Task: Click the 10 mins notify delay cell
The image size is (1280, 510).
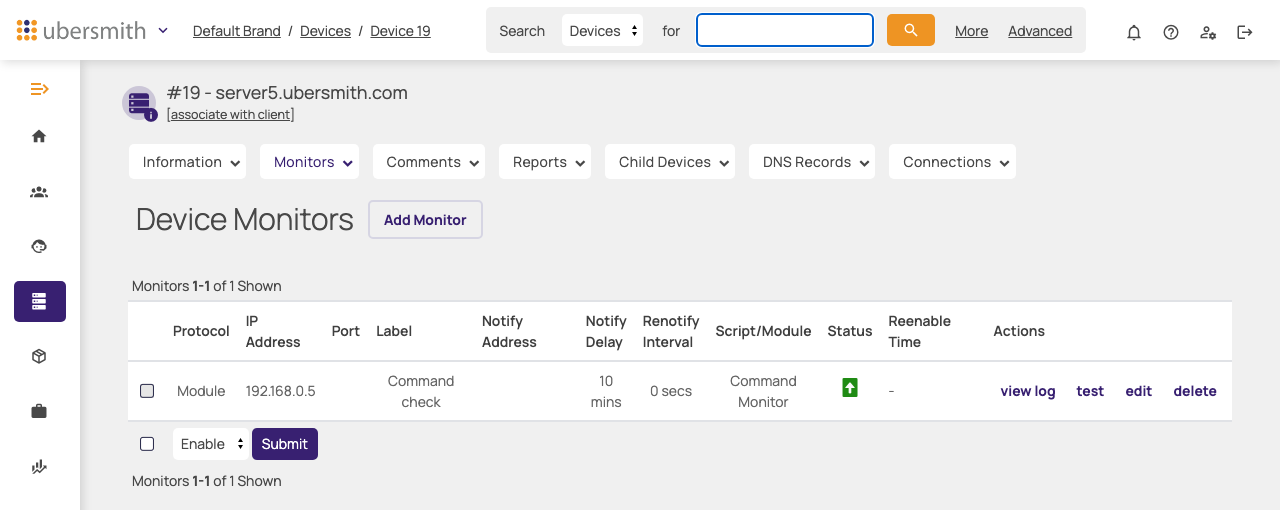Action: click(606, 391)
